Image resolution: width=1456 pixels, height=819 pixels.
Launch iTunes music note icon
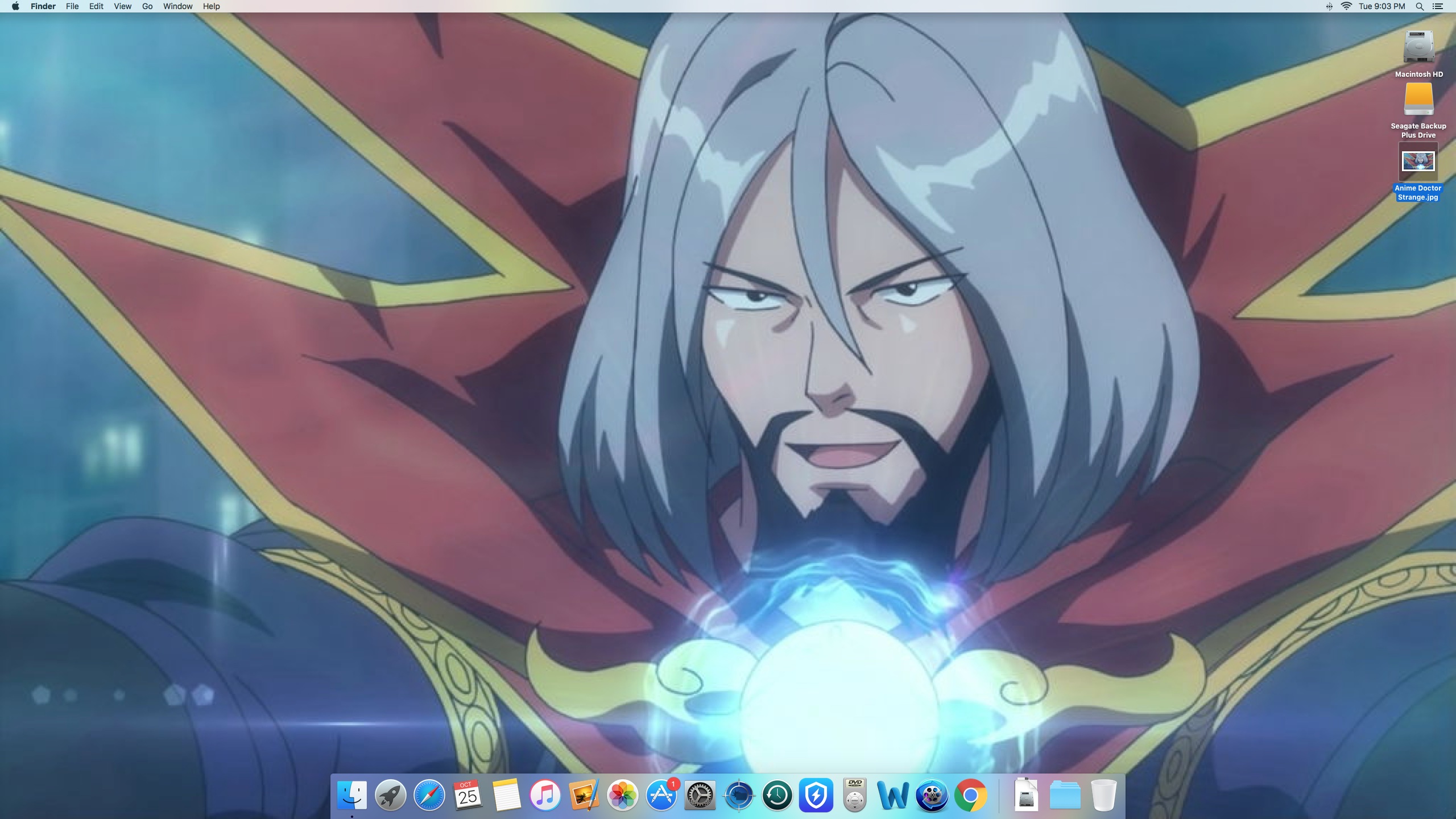coord(545,795)
